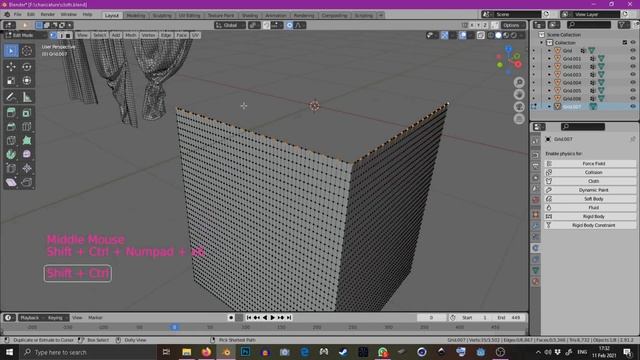The height and width of the screenshot is (360, 640).
Task: Select the Cursor tool
Action: (x=27, y=51)
